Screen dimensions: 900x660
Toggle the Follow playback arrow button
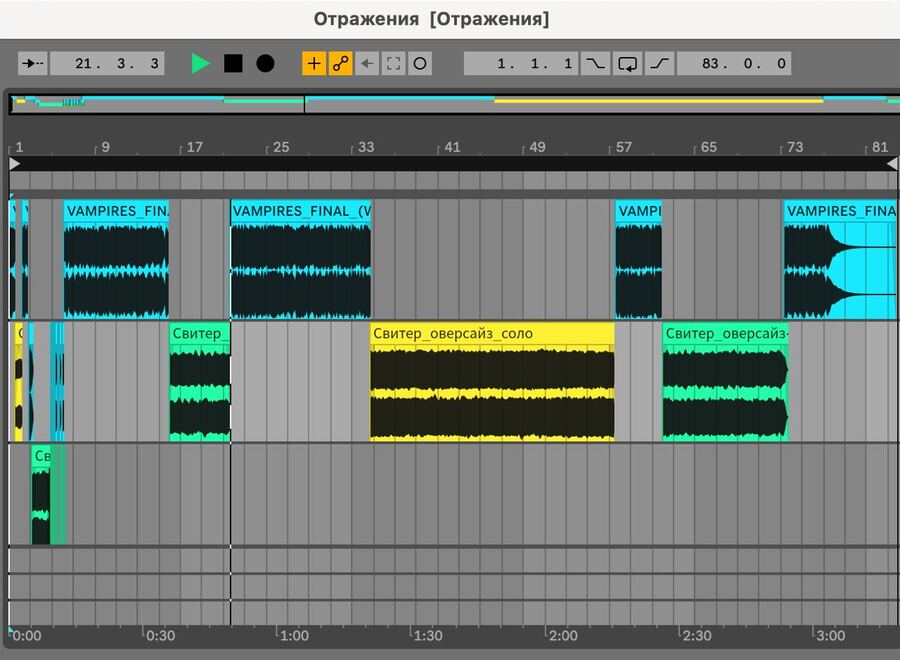click(x=33, y=64)
